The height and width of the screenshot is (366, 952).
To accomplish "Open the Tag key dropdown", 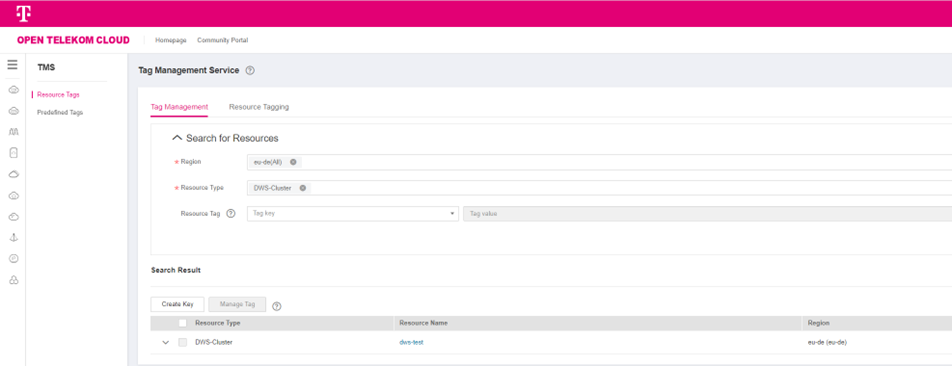I will pos(353,214).
